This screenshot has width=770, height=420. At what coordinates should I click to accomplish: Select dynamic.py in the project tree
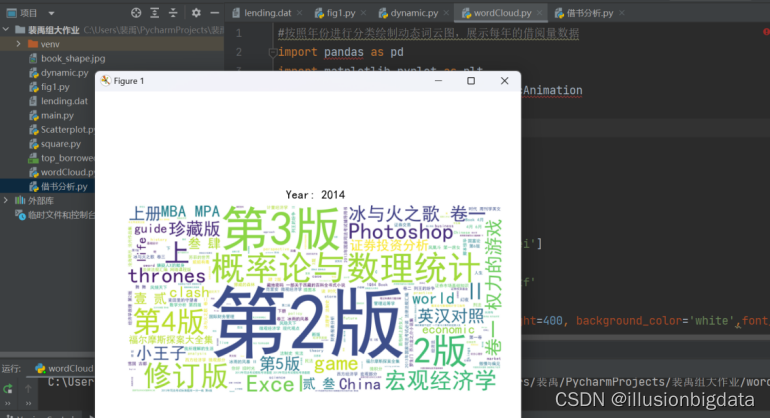click(x=64, y=72)
